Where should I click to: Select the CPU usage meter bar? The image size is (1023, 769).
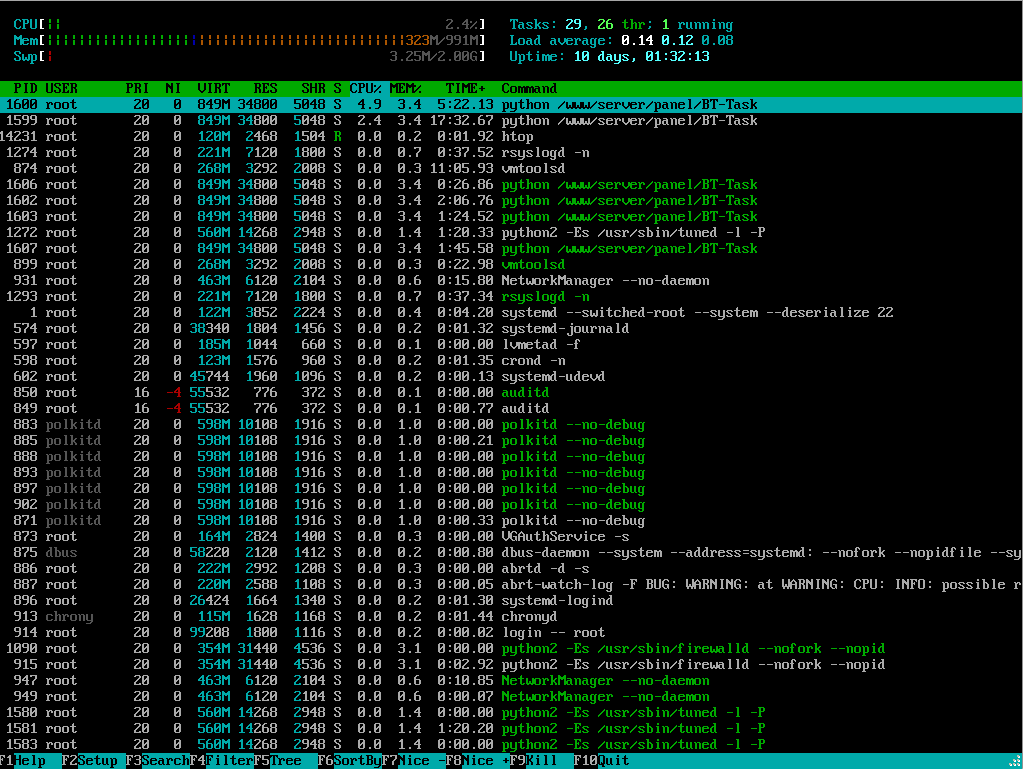[x=249, y=24]
